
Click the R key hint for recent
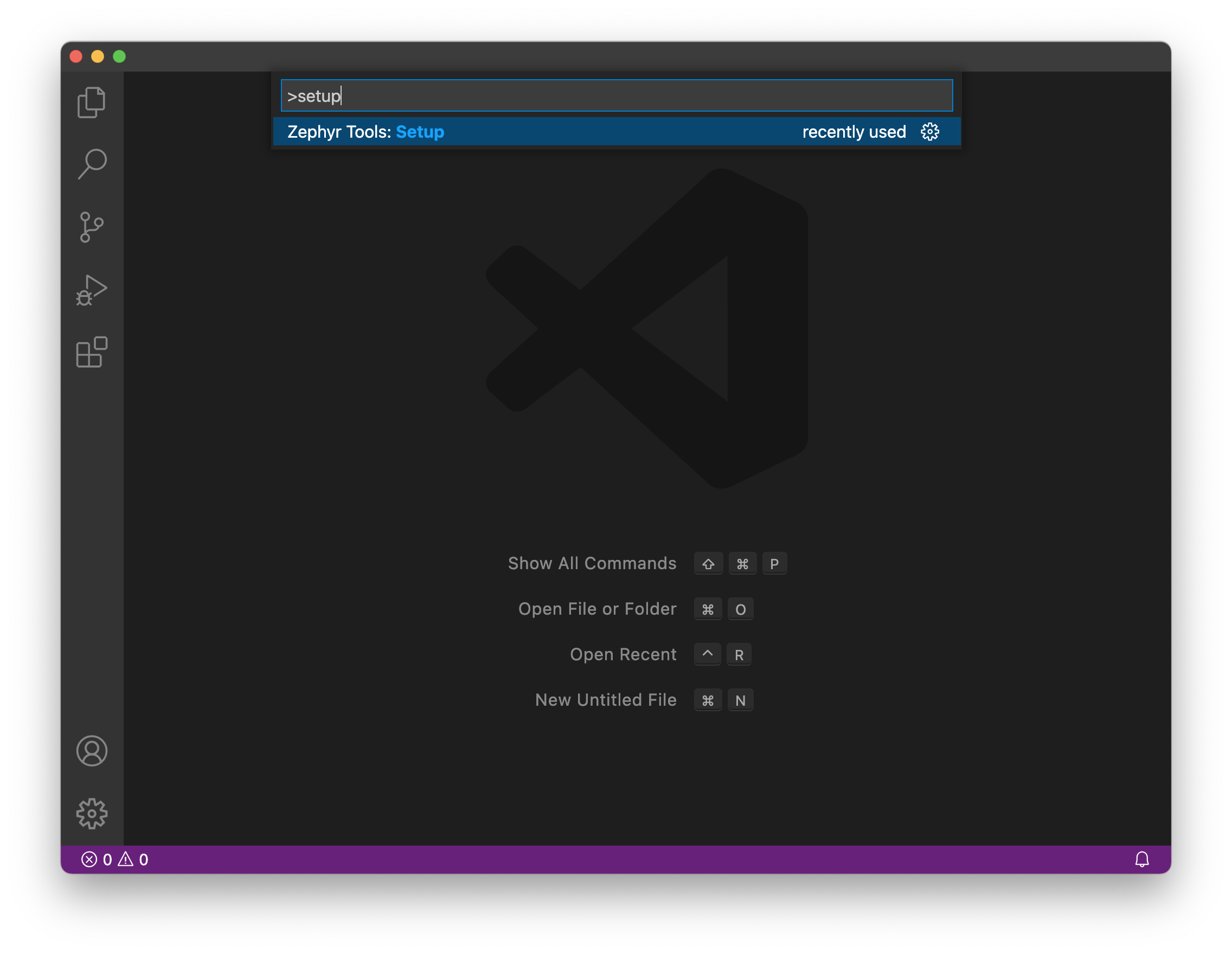click(x=739, y=655)
